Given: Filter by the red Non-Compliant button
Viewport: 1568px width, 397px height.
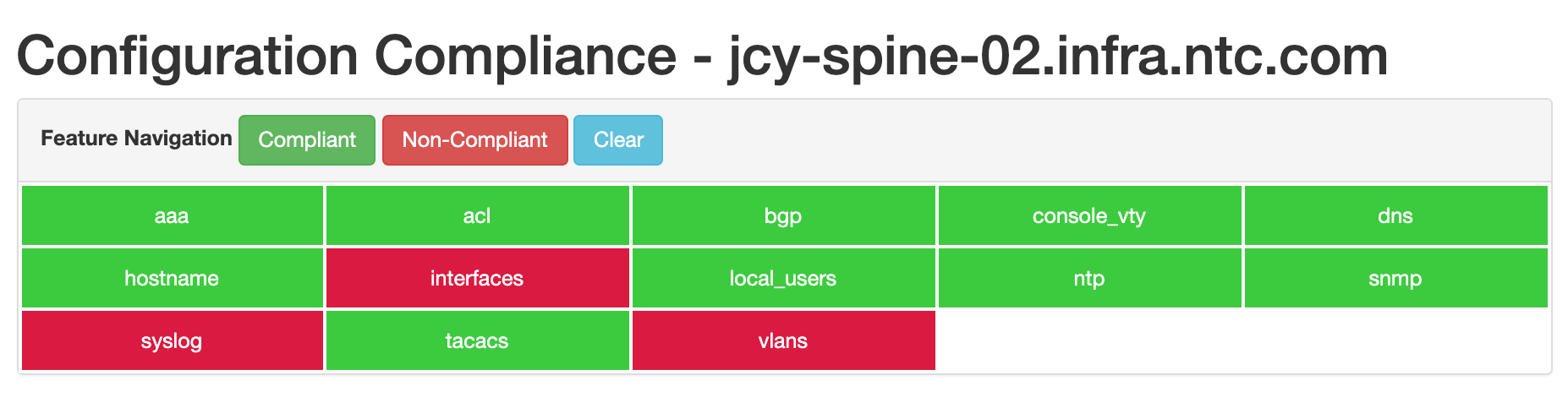Looking at the screenshot, I should click(x=475, y=140).
